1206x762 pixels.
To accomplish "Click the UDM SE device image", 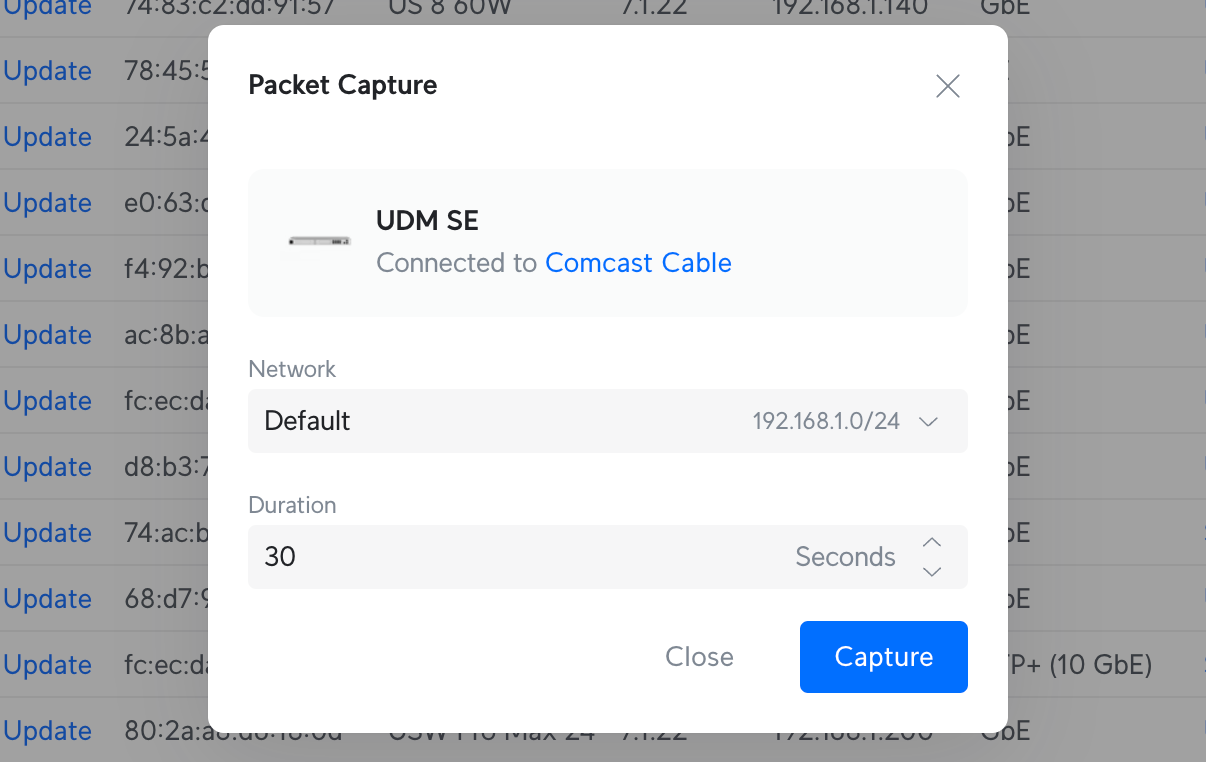I will point(320,241).
